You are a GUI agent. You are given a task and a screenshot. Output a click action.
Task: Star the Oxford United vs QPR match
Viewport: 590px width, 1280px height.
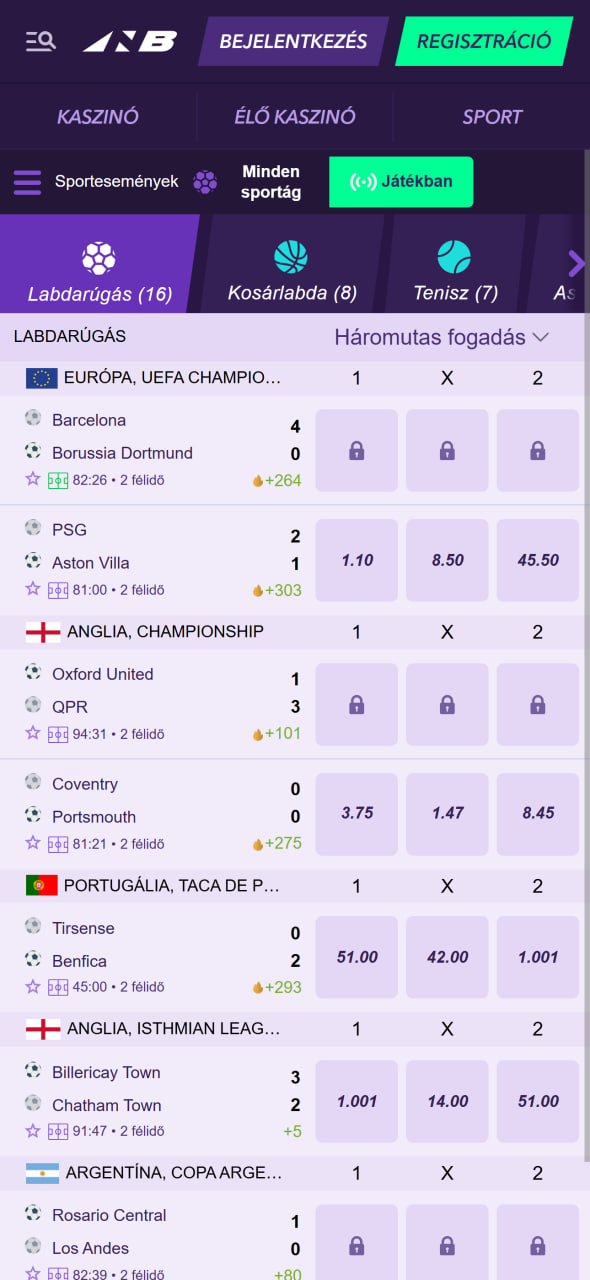click(33, 733)
